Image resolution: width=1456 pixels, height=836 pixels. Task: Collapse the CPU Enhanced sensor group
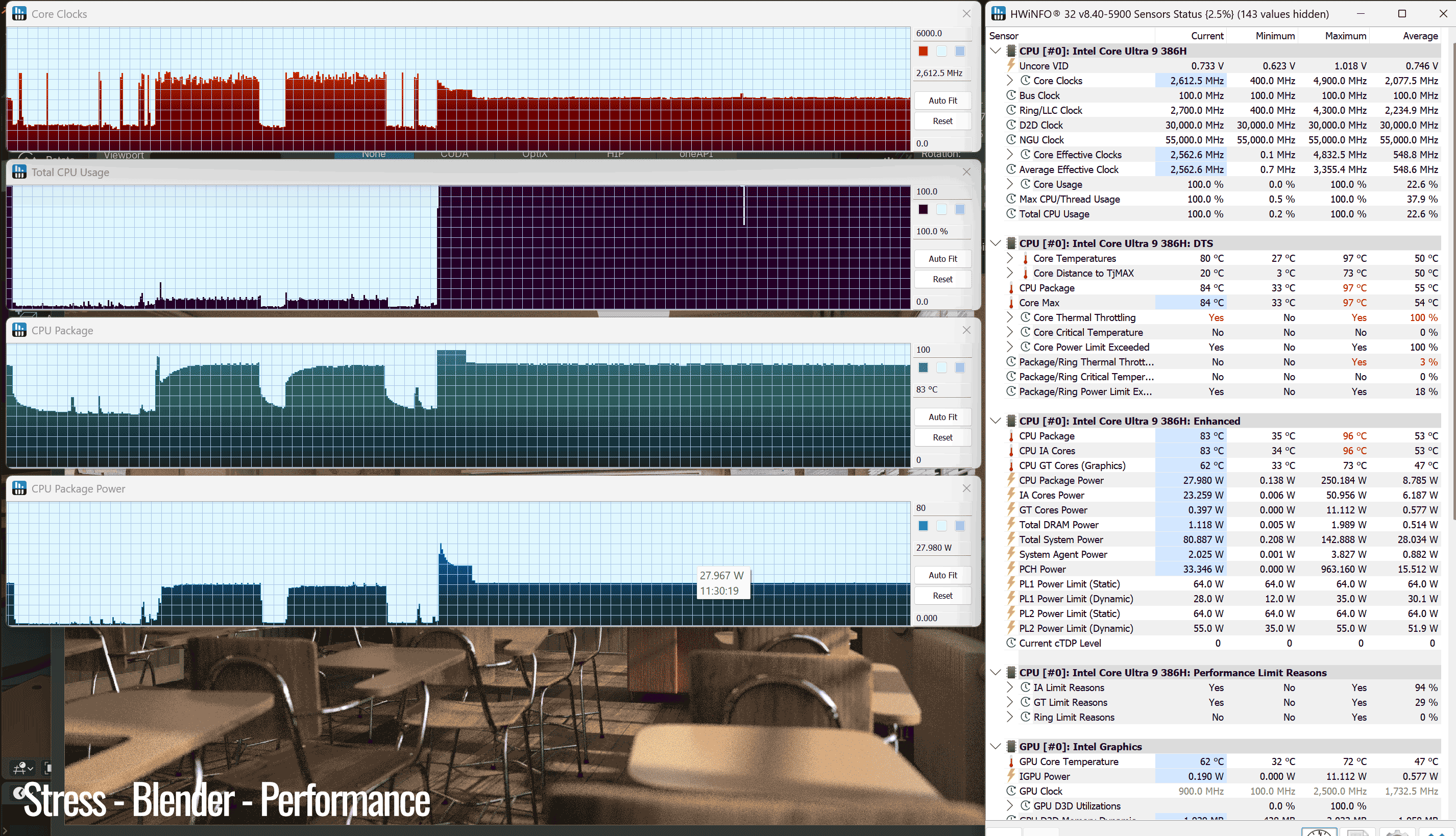tap(996, 421)
